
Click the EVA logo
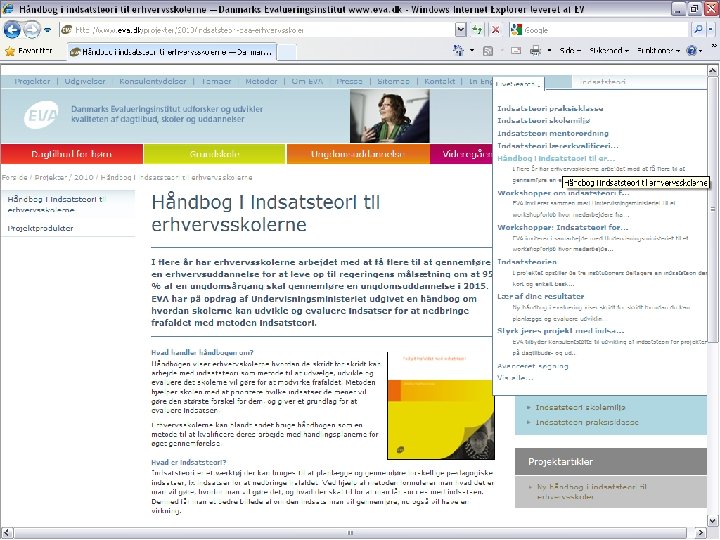pos(41,115)
